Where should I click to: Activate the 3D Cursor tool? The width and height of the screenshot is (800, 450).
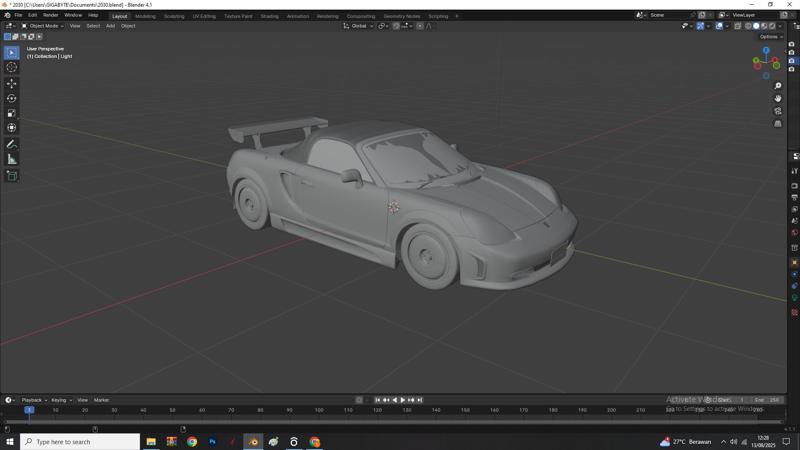[x=11, y=67]
